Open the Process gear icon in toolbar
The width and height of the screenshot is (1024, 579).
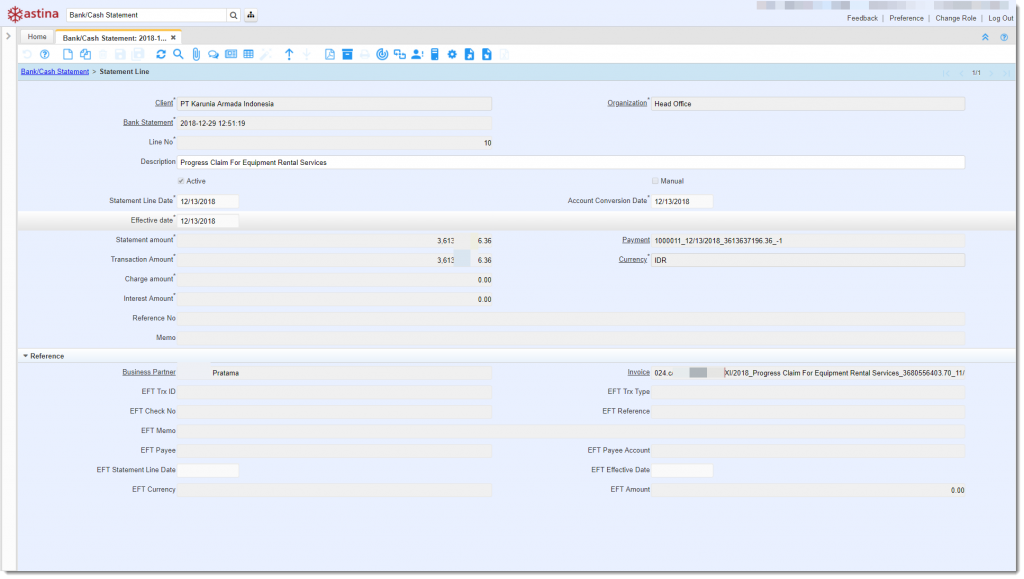click(452, 54)
